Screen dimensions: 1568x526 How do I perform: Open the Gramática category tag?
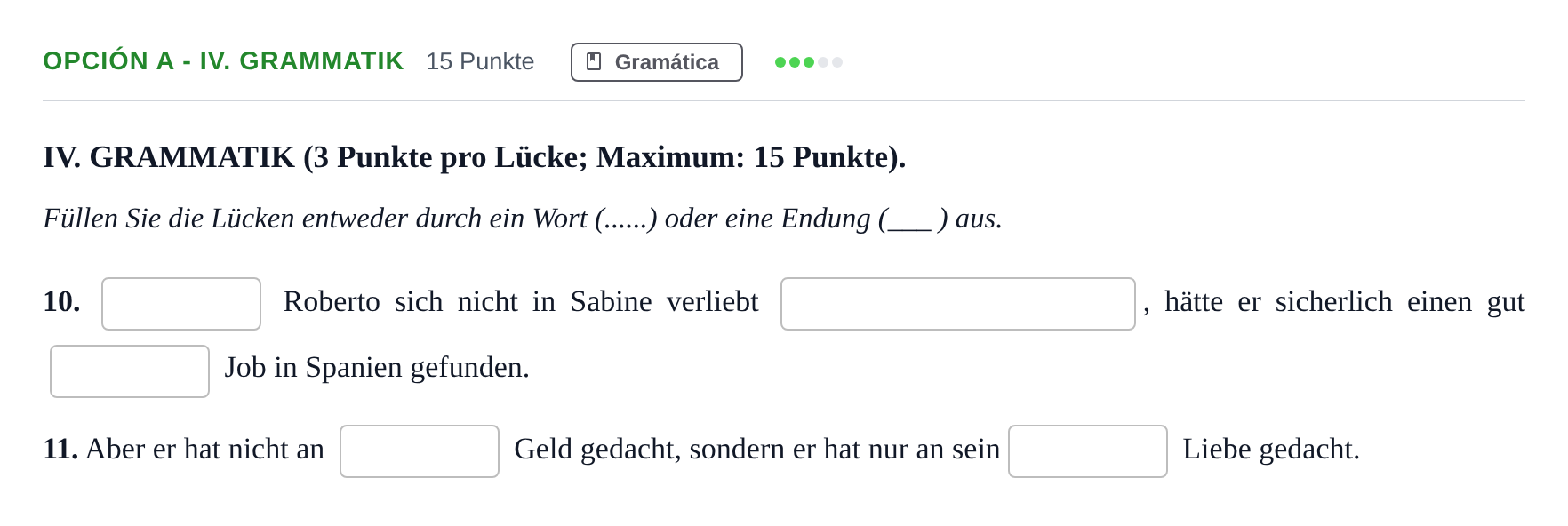click(x=657, y=62)
